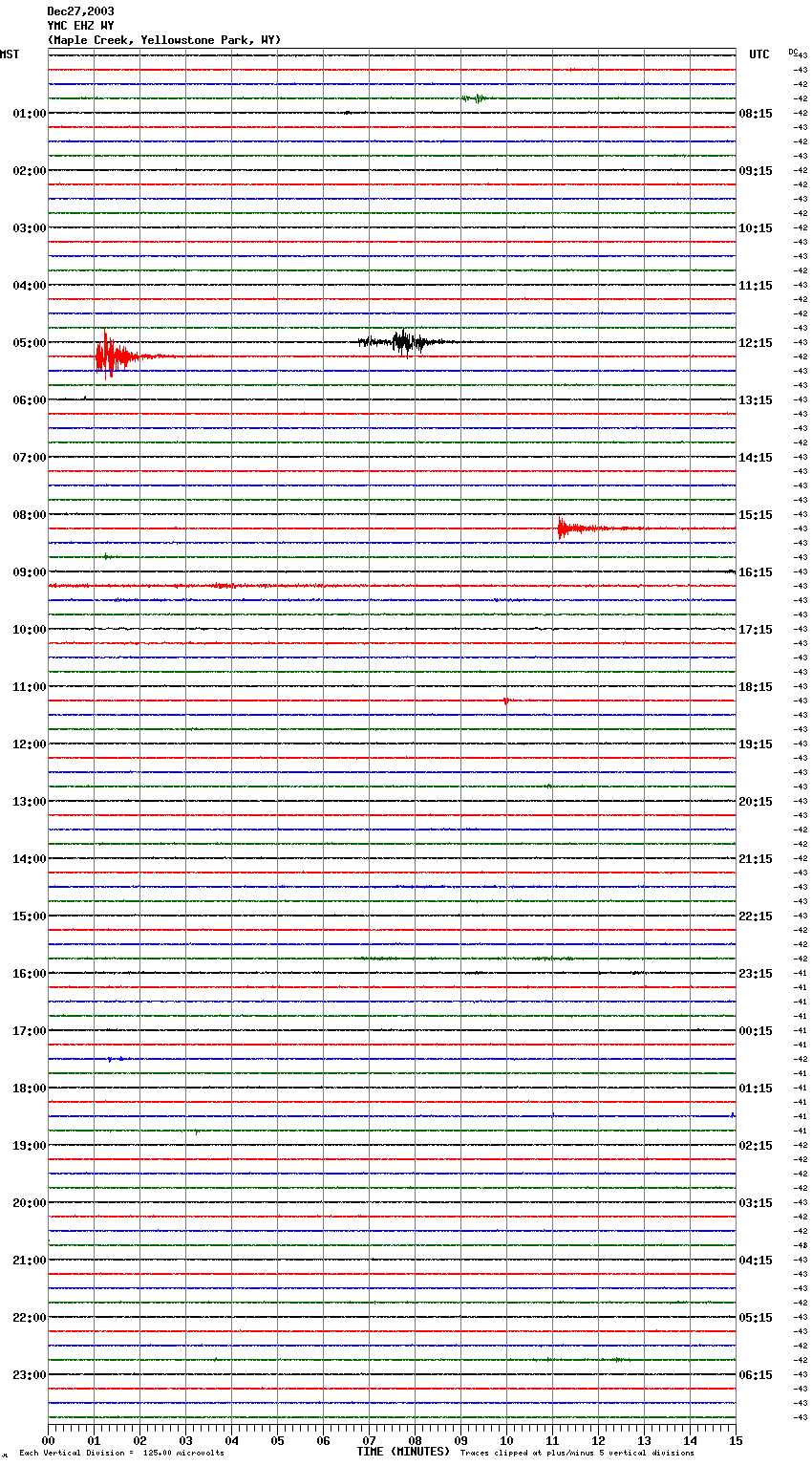Click the 09:15 UTC time label
This screenshot has height=1466, width=812.
click(756, 171)
